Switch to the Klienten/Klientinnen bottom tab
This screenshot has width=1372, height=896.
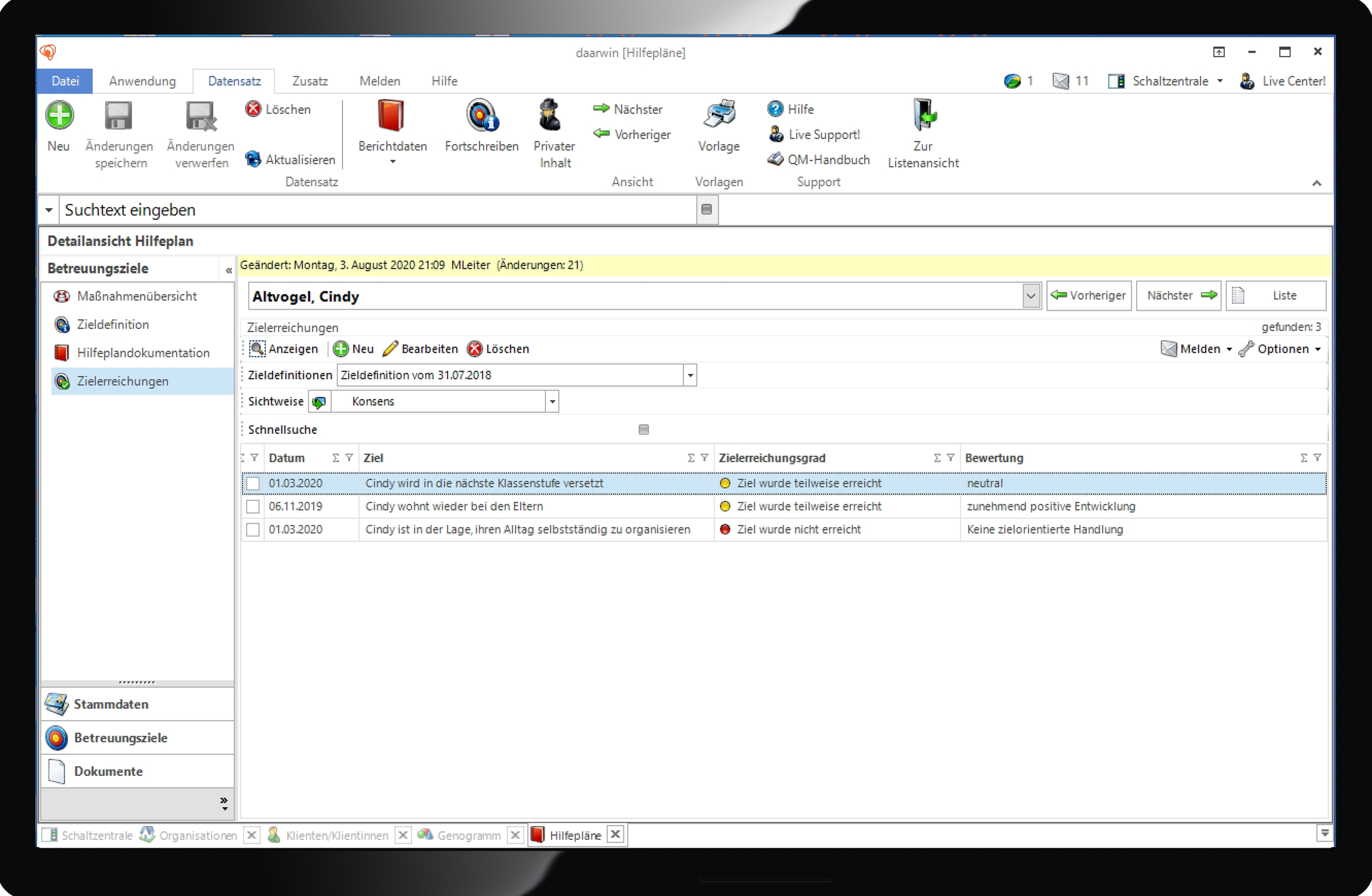tap(329, 835)
